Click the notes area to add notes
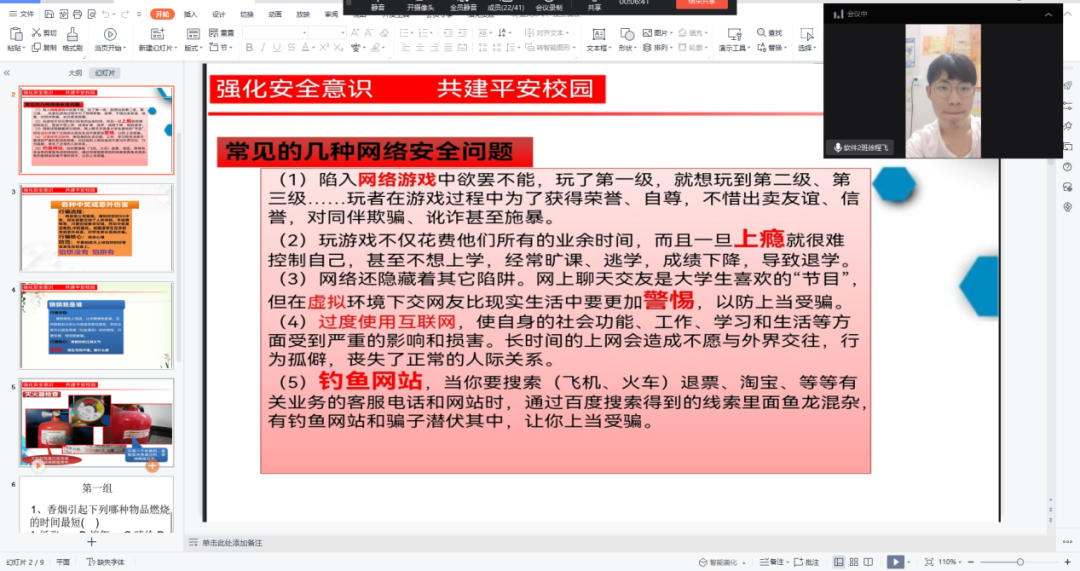This screenshot has width=1080, height=571. tap(232, 542)
